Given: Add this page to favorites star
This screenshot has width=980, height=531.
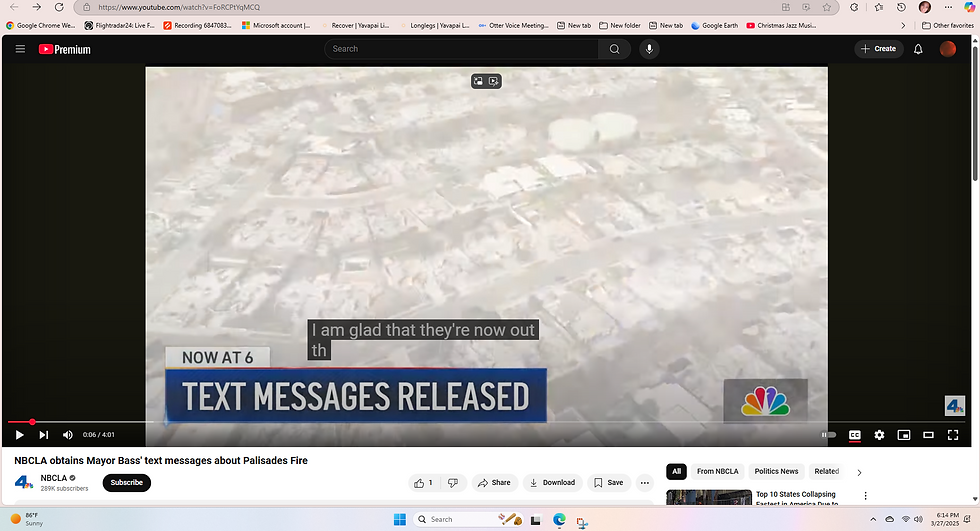Looking at the screenshot, I should [x=827, y=7].
